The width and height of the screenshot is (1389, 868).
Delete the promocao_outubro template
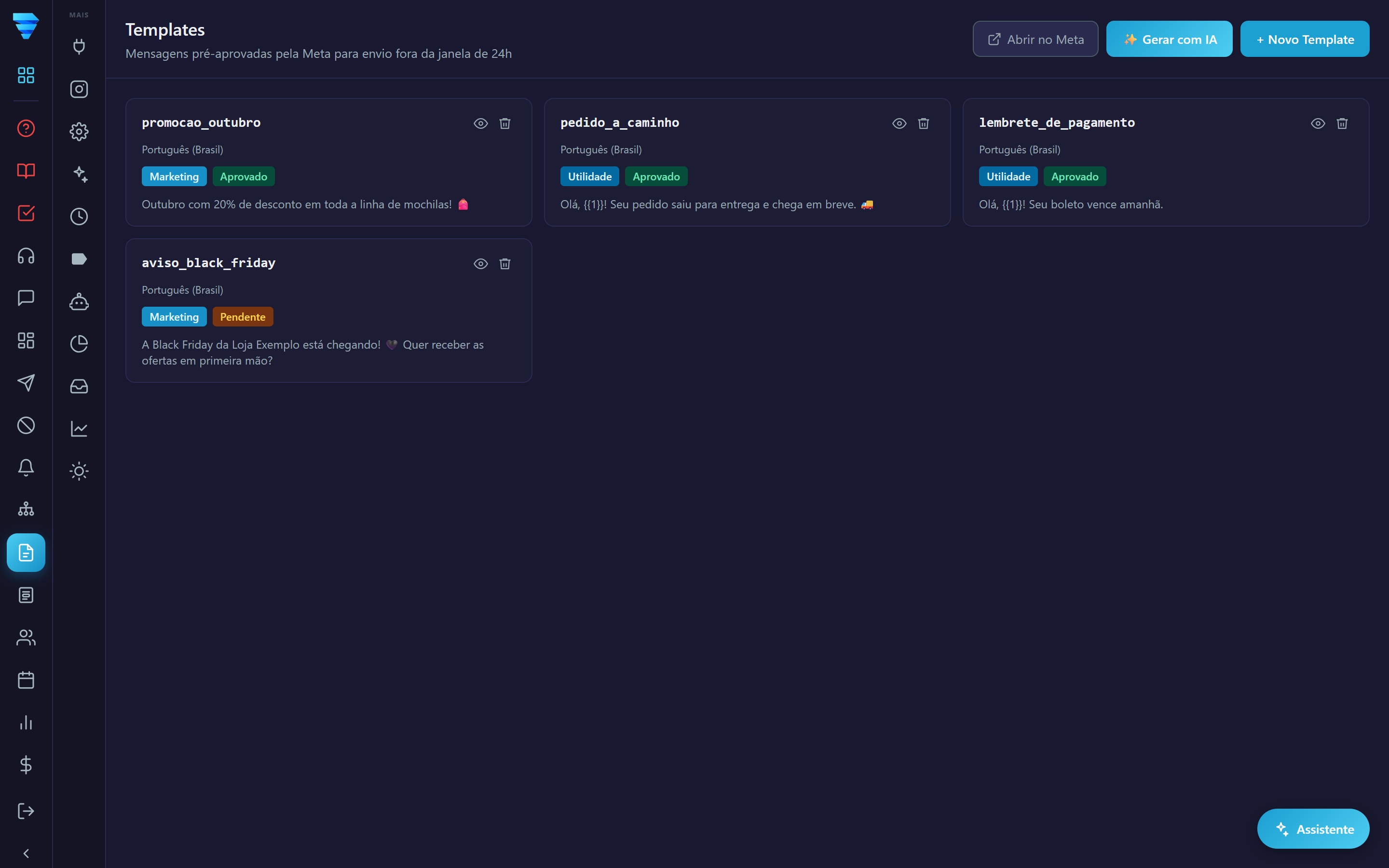pyautogui.click(x=505, y=123)
